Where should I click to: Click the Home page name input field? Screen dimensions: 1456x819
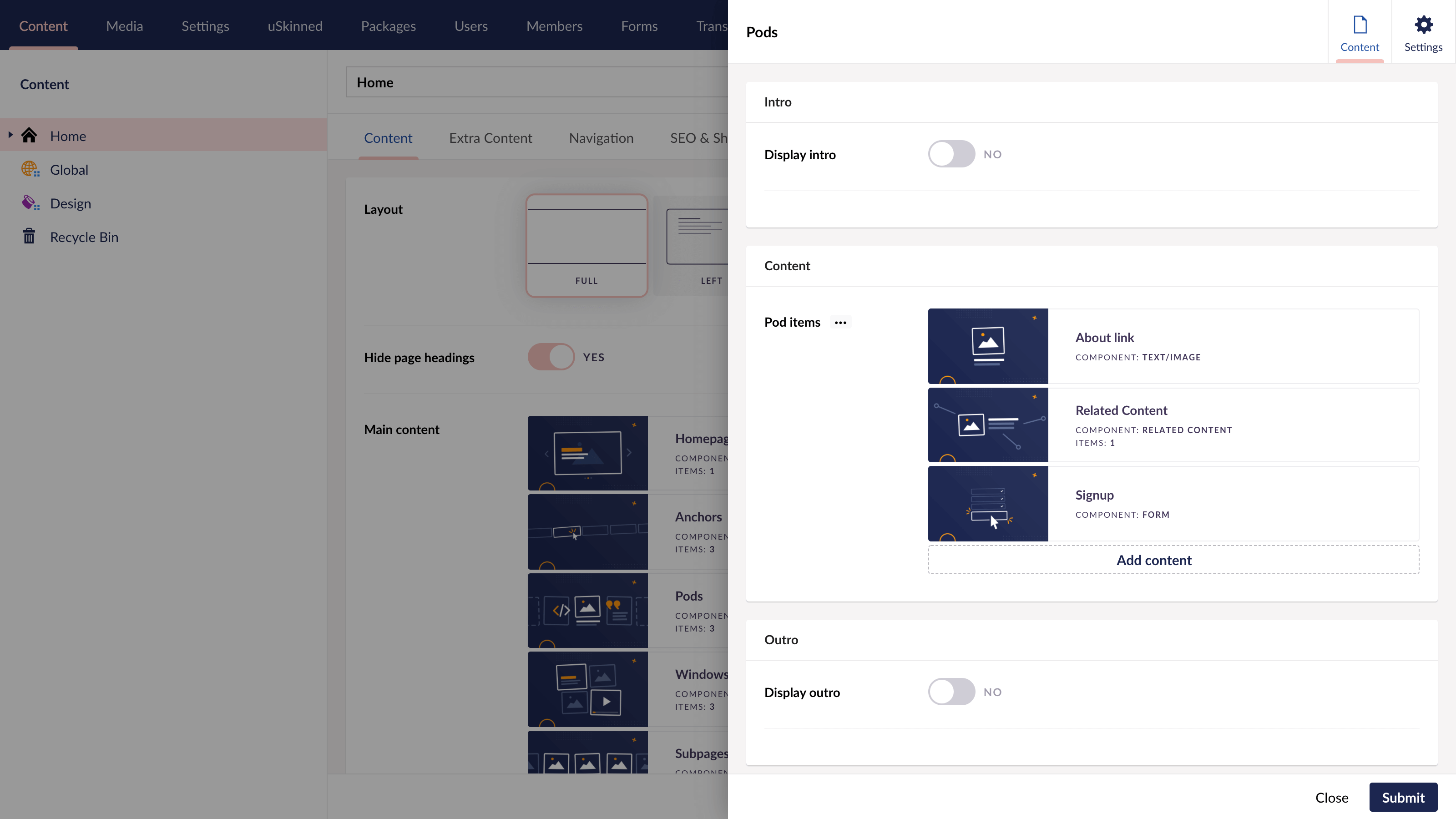(536, 82)
